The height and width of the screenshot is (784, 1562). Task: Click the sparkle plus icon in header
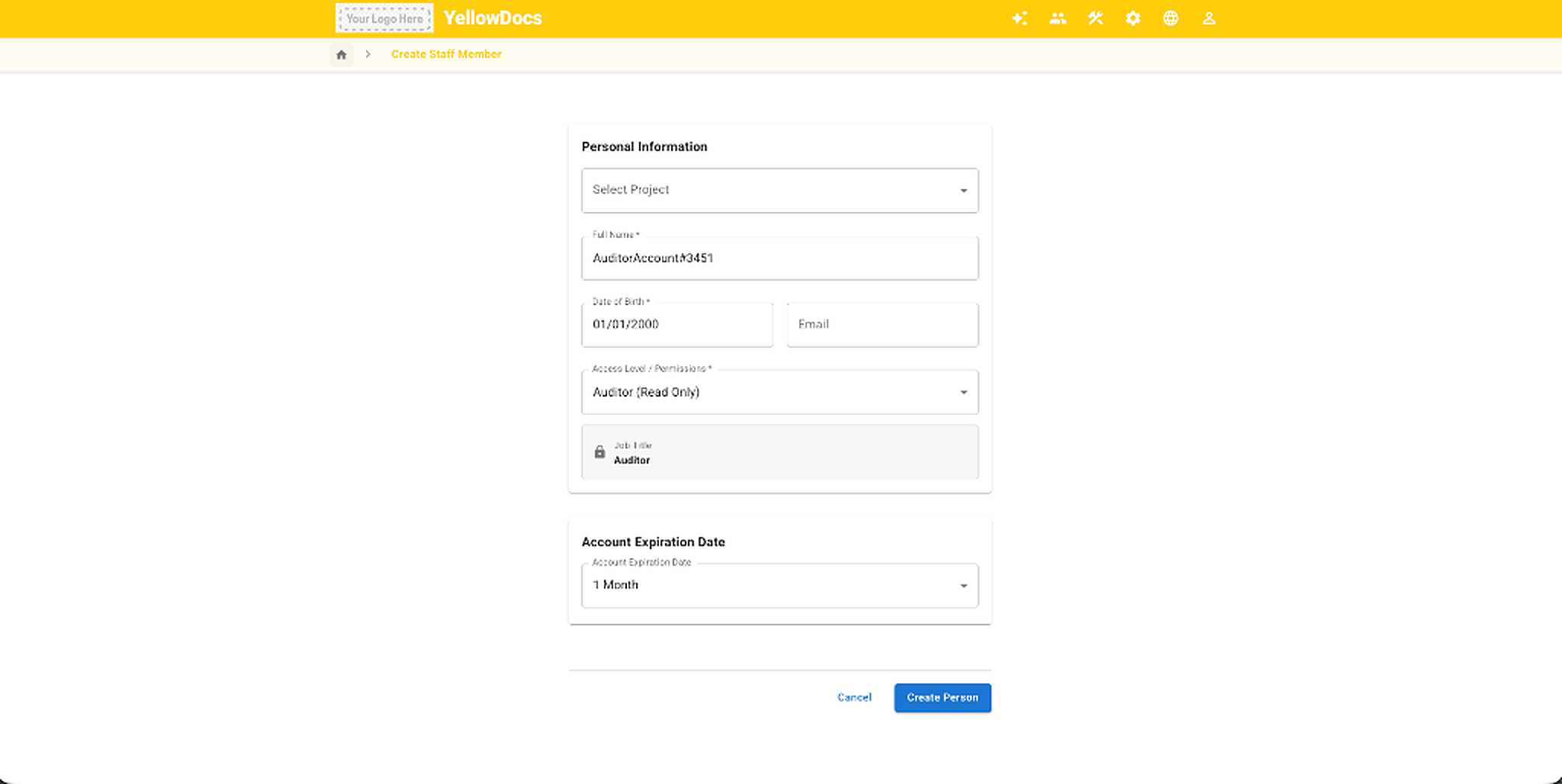click(1020, 18)
